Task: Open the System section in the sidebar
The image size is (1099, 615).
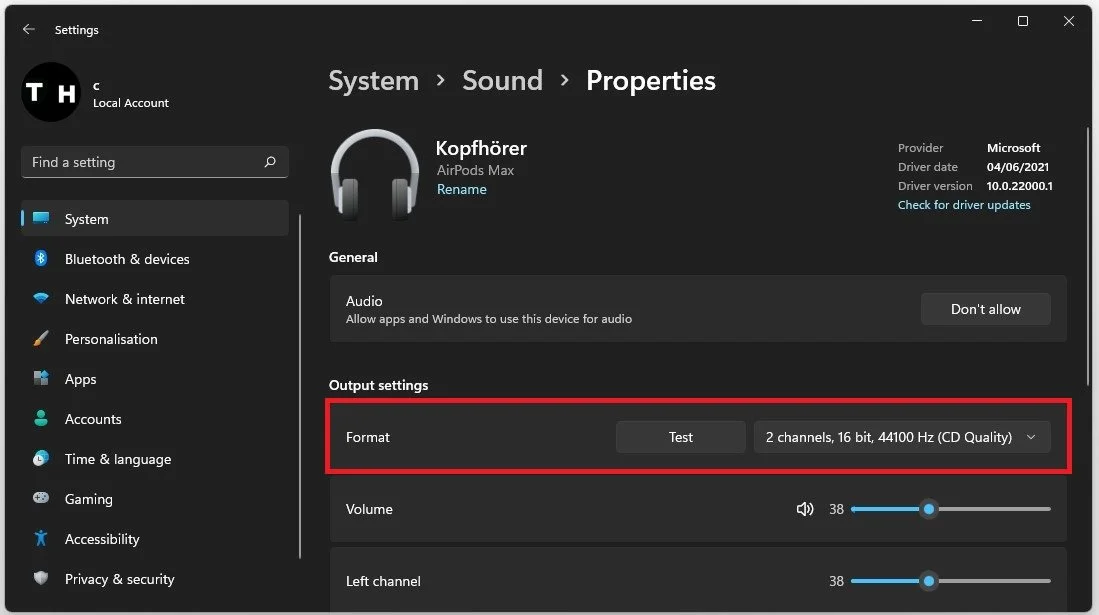Action: click(86, 218)
